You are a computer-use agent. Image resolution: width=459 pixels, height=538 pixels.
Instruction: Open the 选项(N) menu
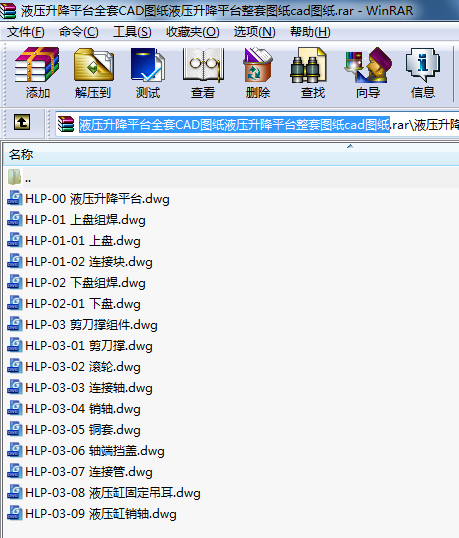tap(255, 32)
